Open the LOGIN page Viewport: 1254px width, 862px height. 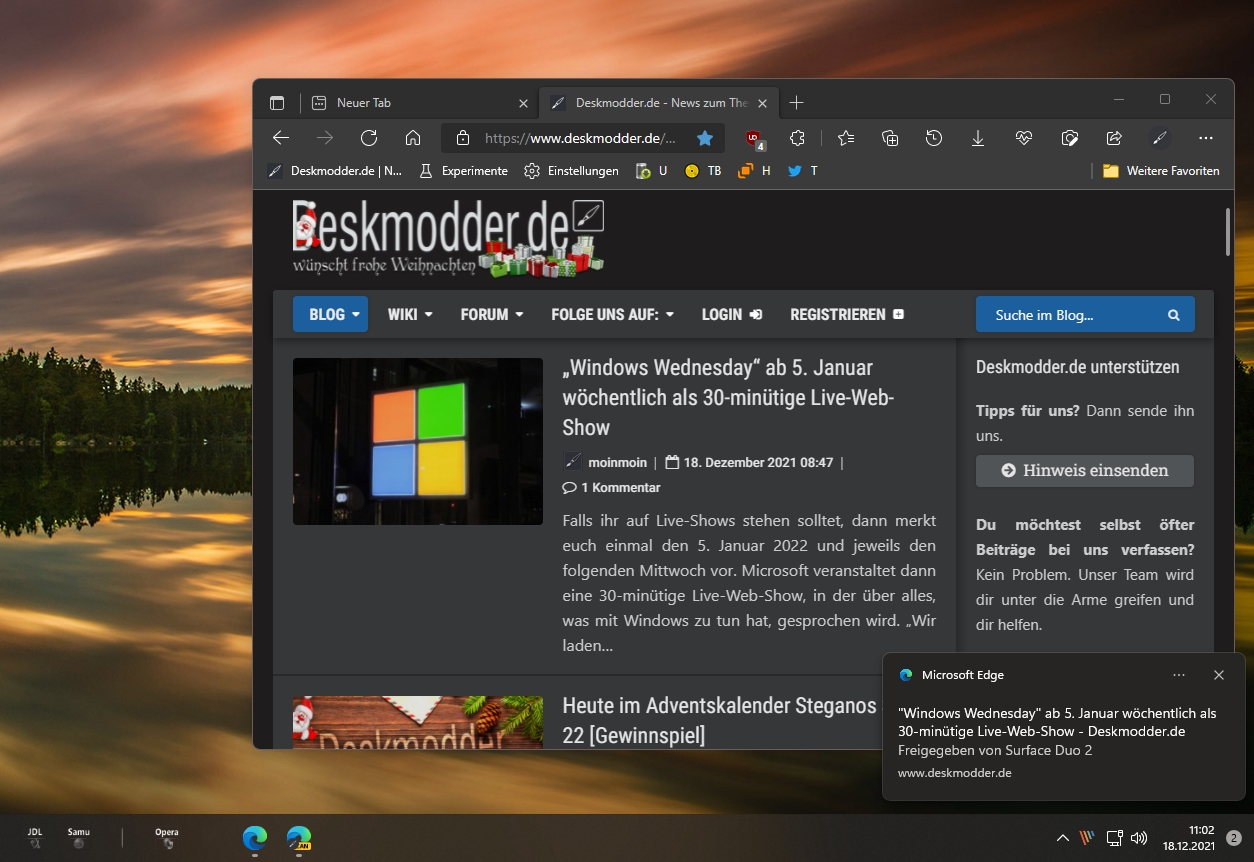(x=732, y=314)
